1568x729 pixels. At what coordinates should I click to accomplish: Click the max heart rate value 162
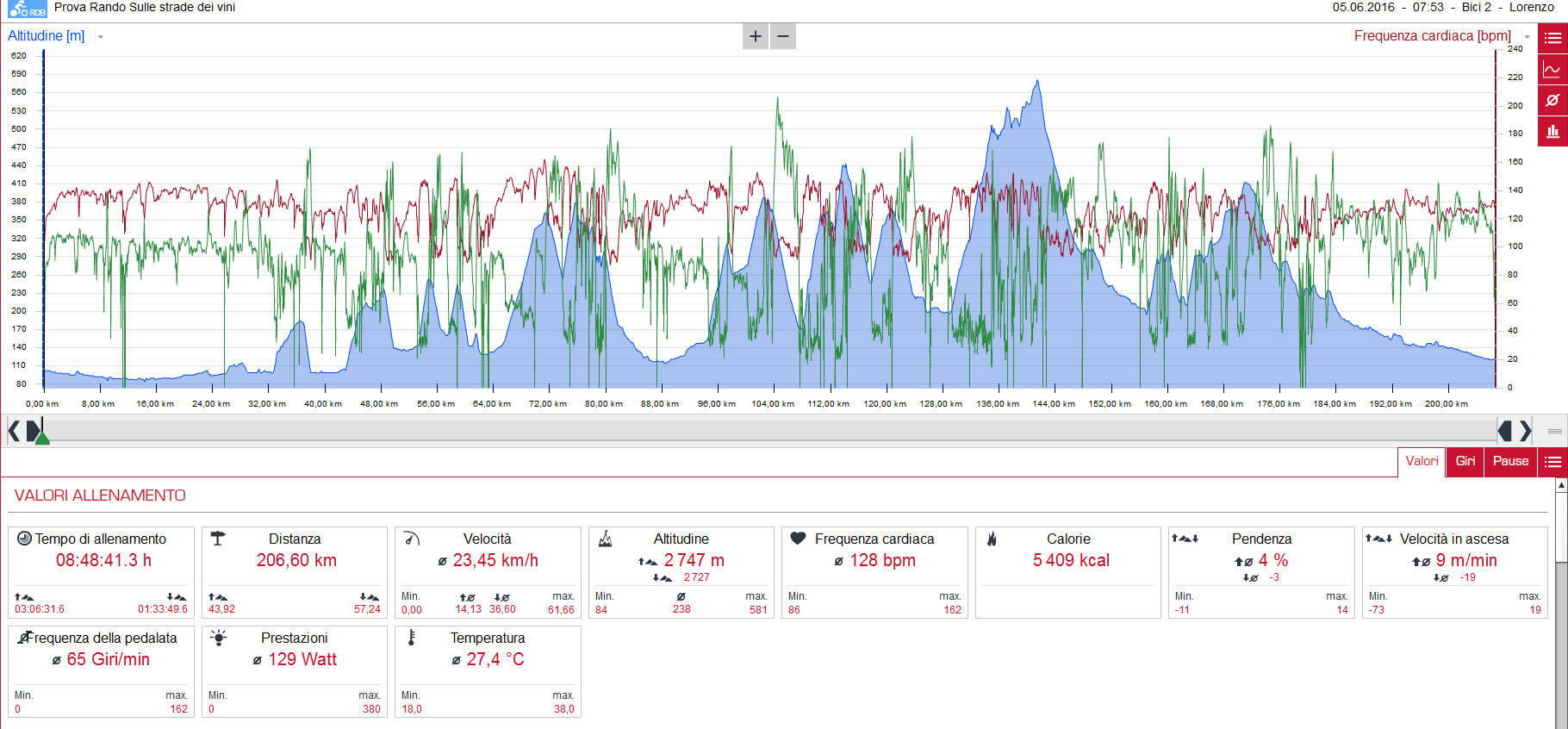pos(952,609)
